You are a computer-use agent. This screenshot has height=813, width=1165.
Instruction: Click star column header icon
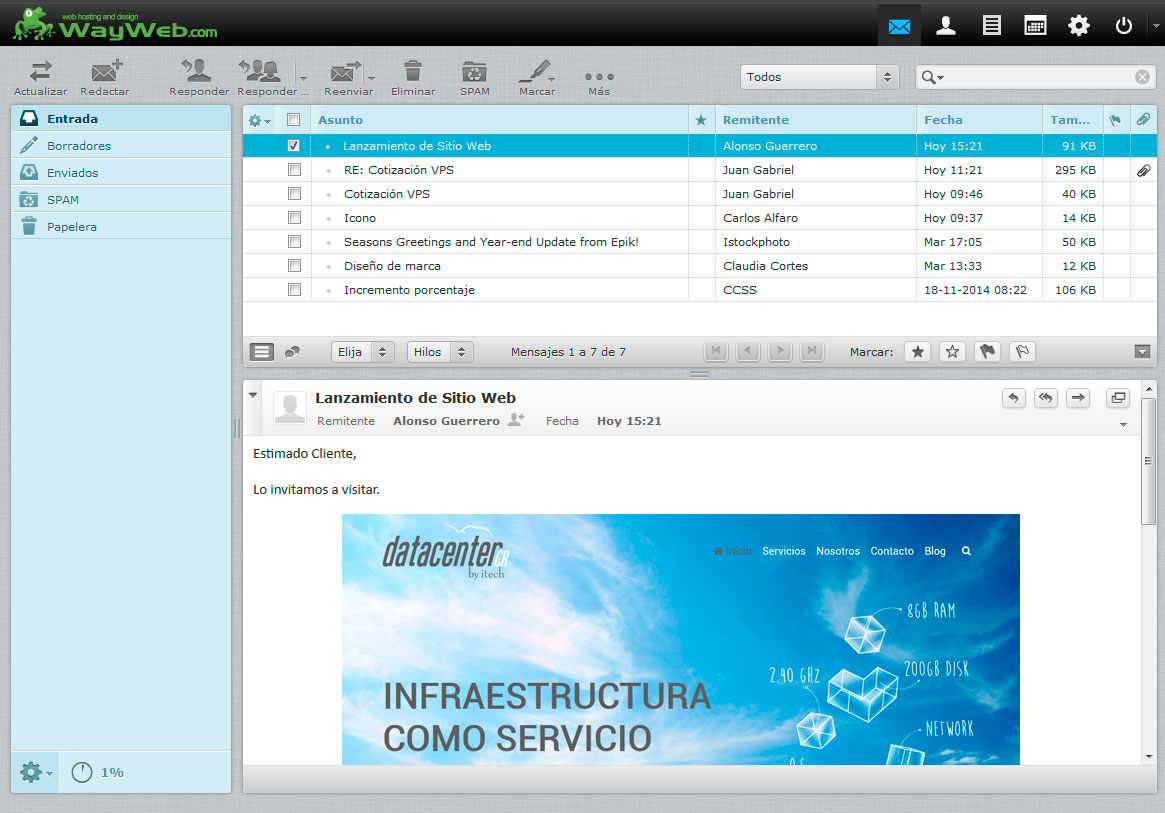pos(701,120)
